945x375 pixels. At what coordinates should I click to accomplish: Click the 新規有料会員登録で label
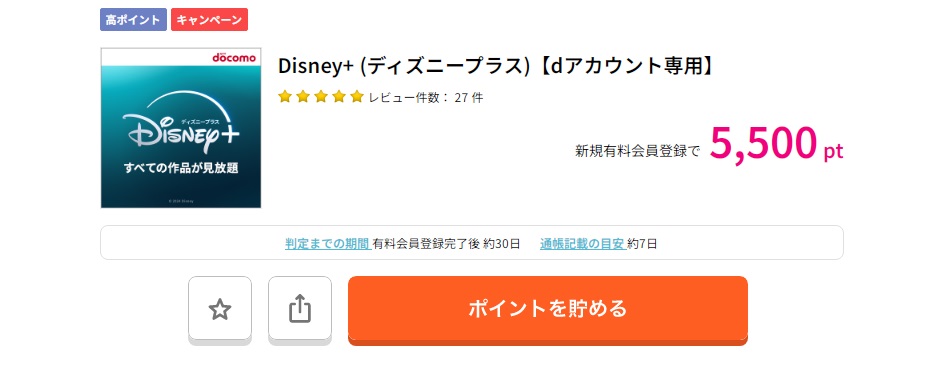pyautogui.click(x=638, y=151)
